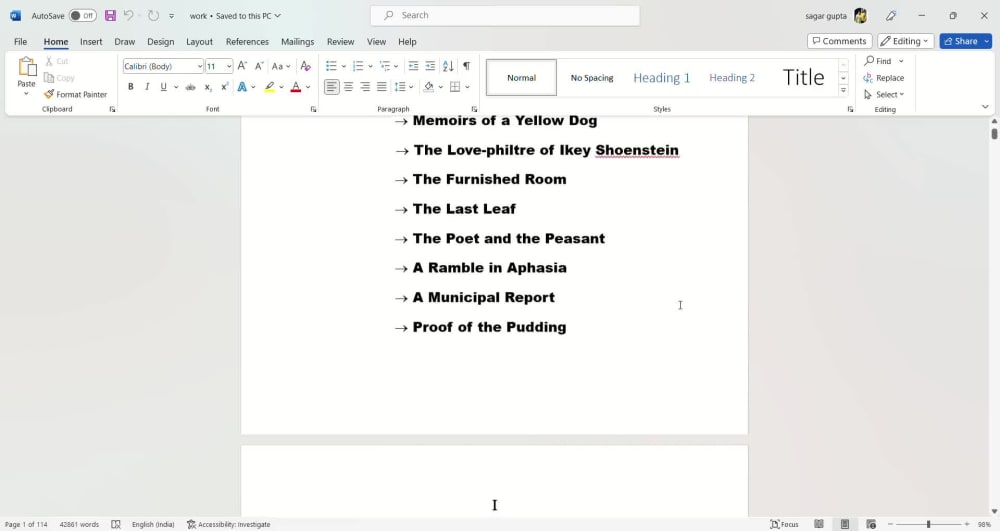
Task: Decrease font size with shrink icon
Action: 259,66
